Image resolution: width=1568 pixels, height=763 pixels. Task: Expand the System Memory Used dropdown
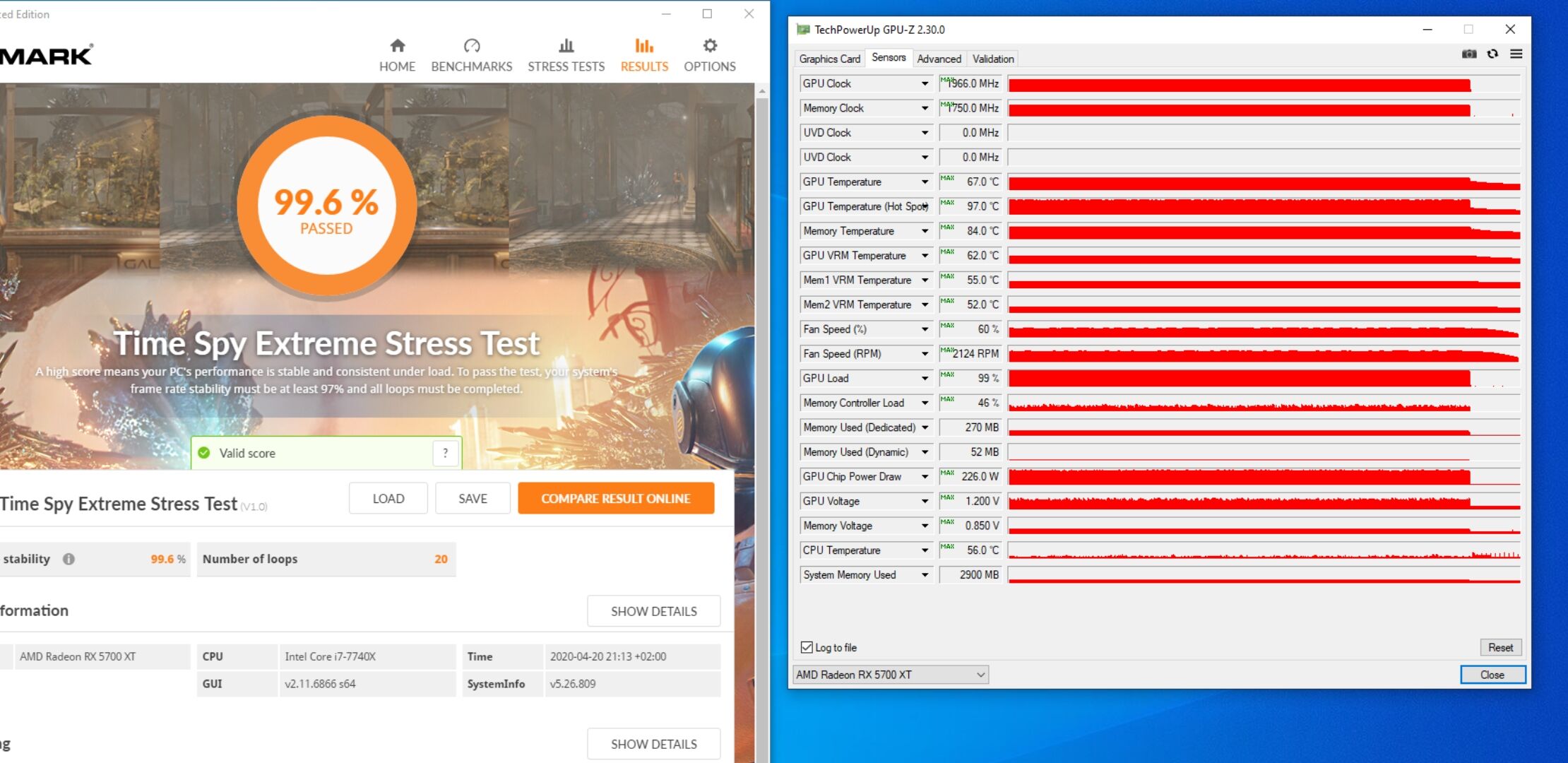coord(925,575)
